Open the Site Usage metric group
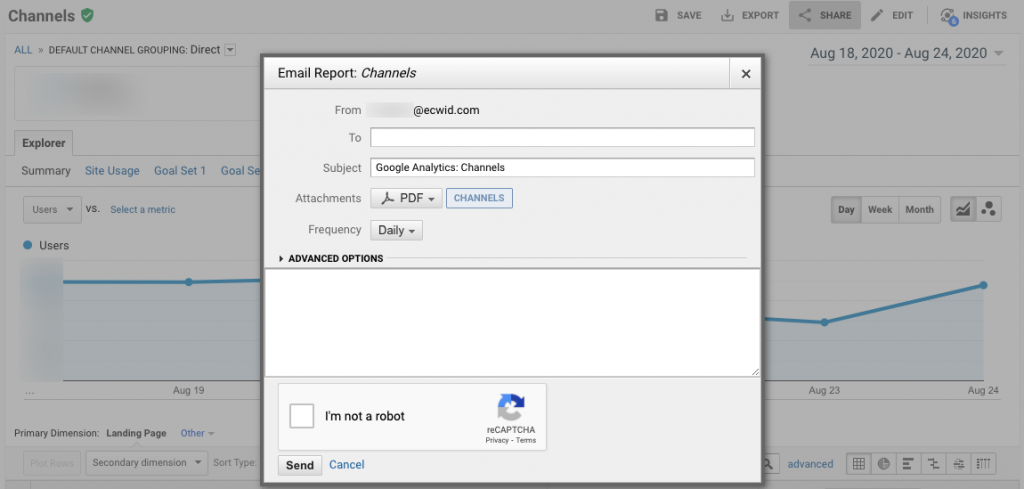The height and width of the screenshot is (489, 1024). (x=112, y=170)
